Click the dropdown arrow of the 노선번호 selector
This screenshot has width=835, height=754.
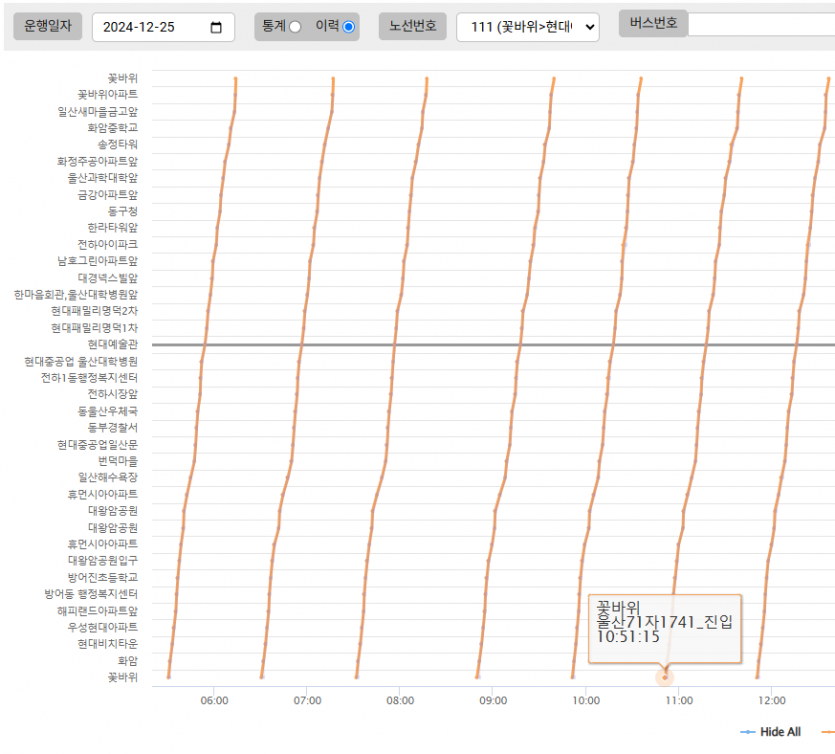click(588, 27)
